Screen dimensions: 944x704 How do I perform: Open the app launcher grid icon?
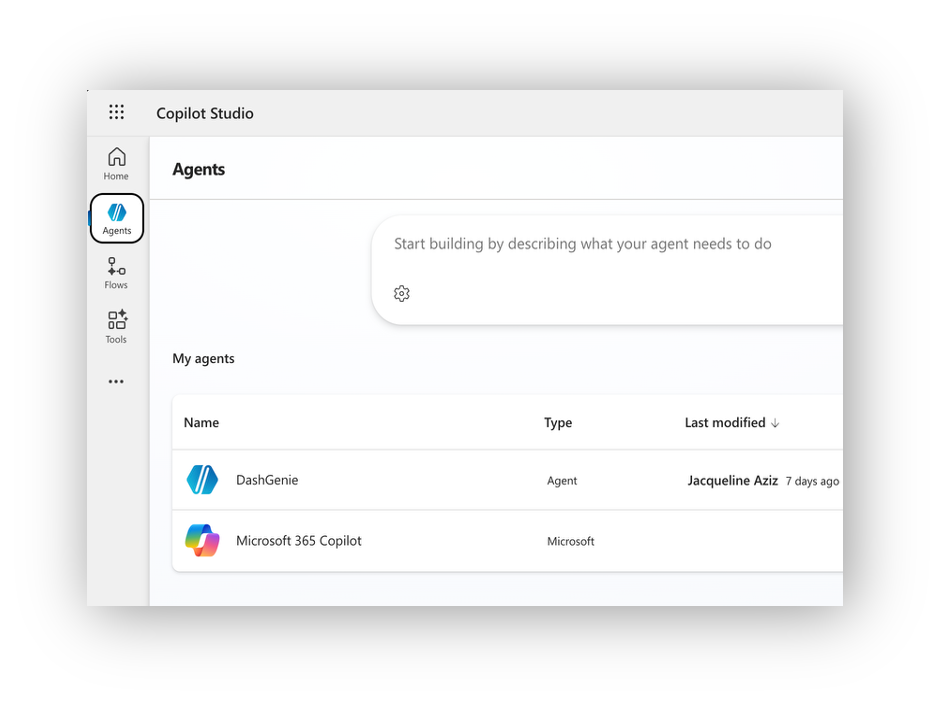(x=116, y=112)
